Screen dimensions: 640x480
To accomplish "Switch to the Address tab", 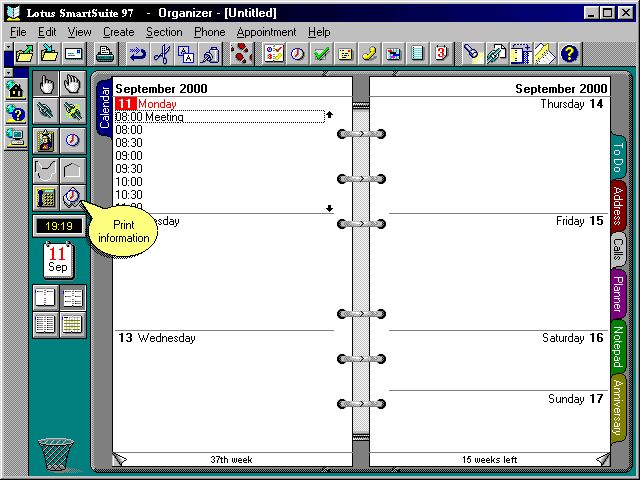I will pyautogui.click(x=618, y=206).
